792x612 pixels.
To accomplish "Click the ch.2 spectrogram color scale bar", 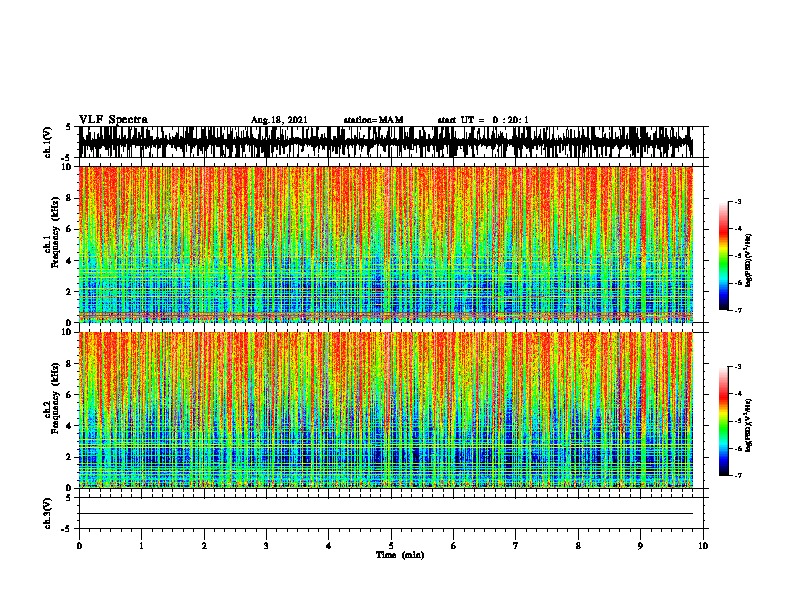I will [x=724, y=421].
